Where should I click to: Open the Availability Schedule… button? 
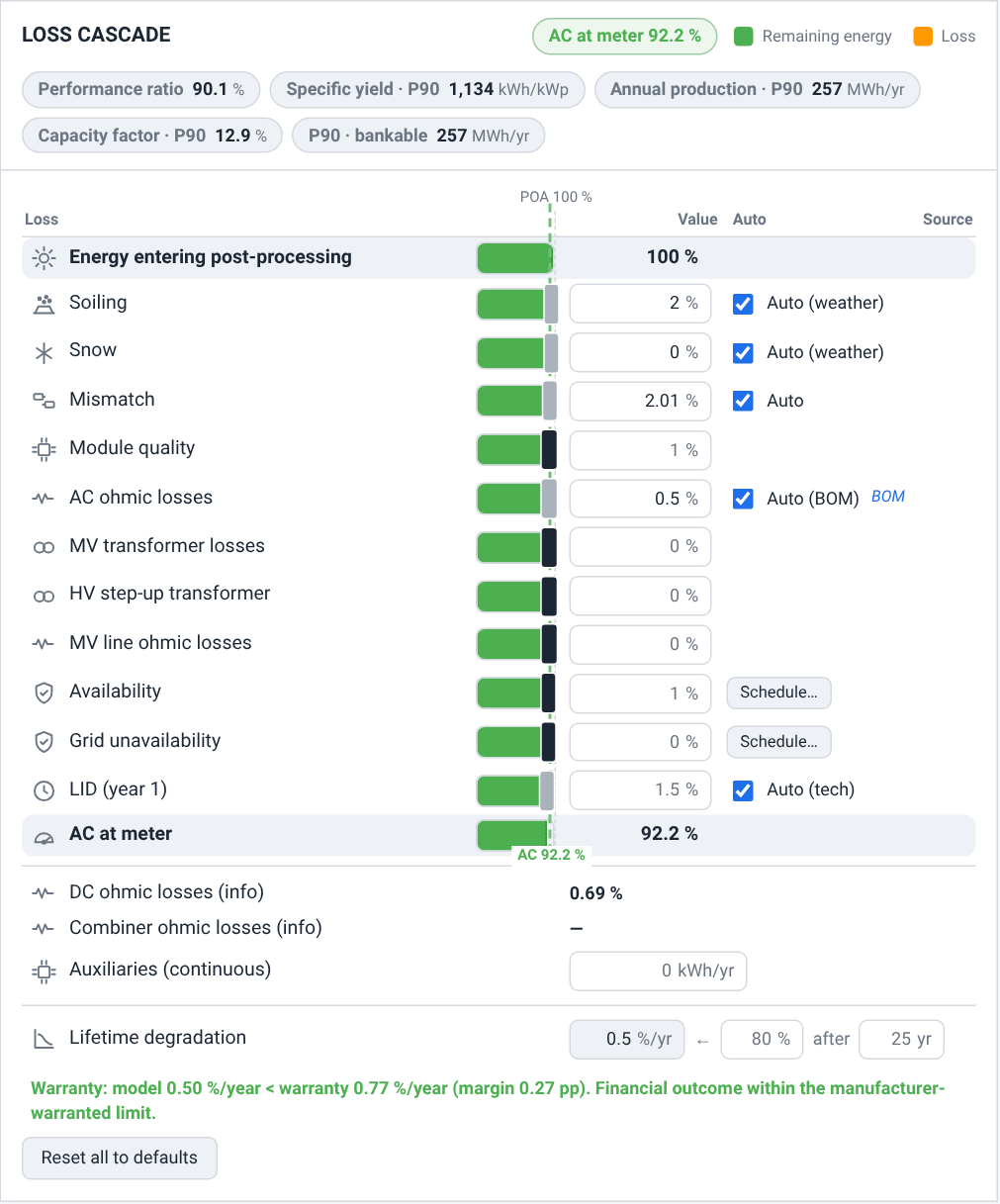779,693
